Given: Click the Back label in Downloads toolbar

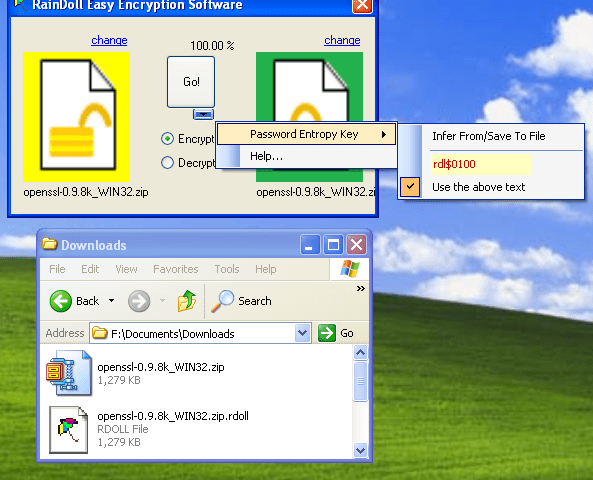Looking at the screenshot, I should pos(87,301).
